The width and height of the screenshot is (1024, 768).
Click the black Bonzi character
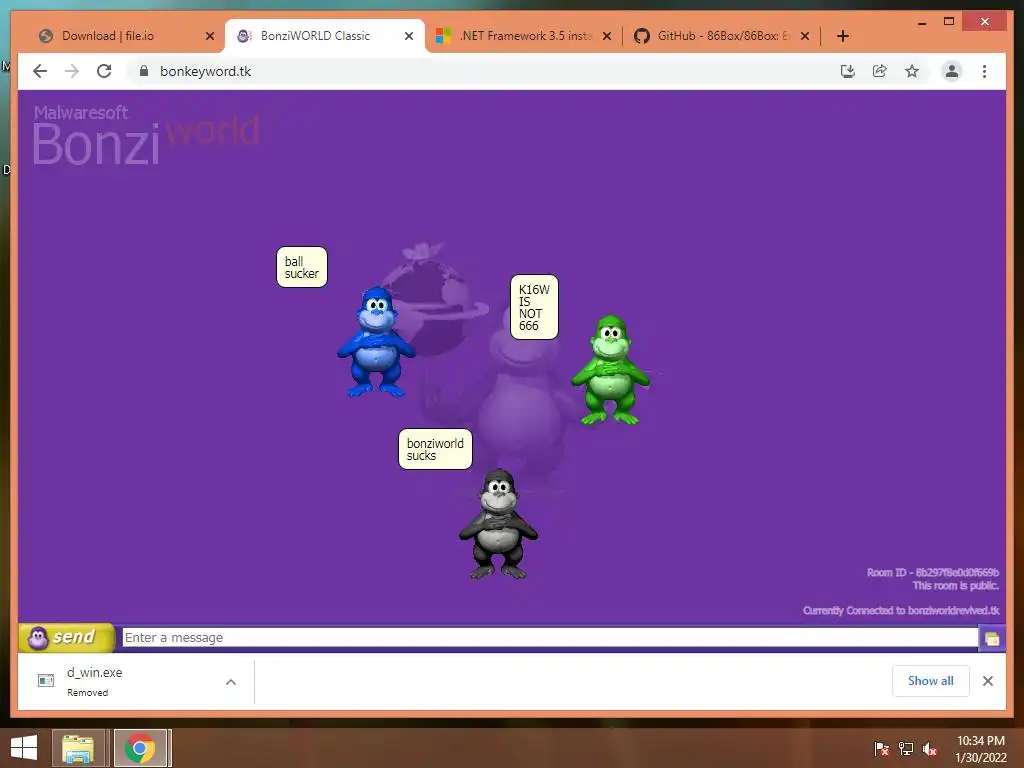498,524
